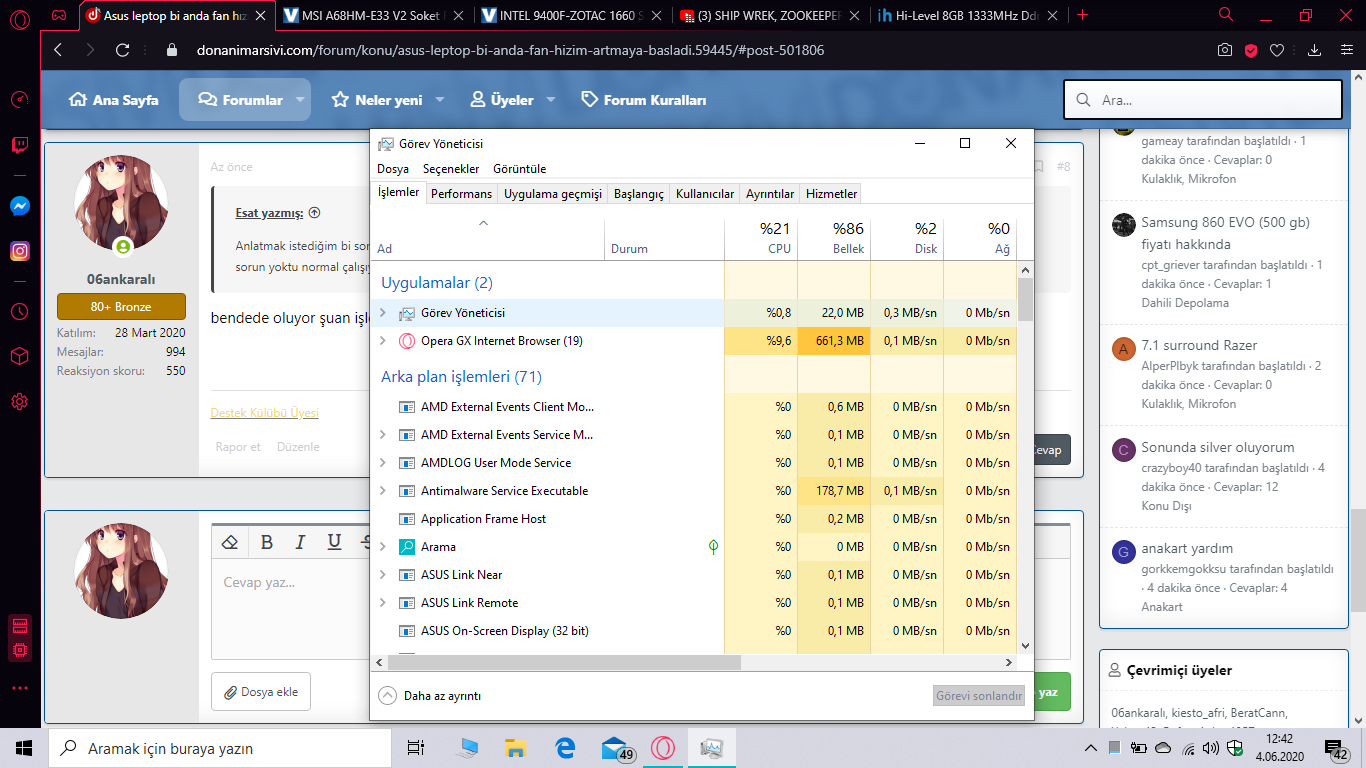Switch to Kullanıcılar tab
1366x768 pixels.
coord(705,194)
